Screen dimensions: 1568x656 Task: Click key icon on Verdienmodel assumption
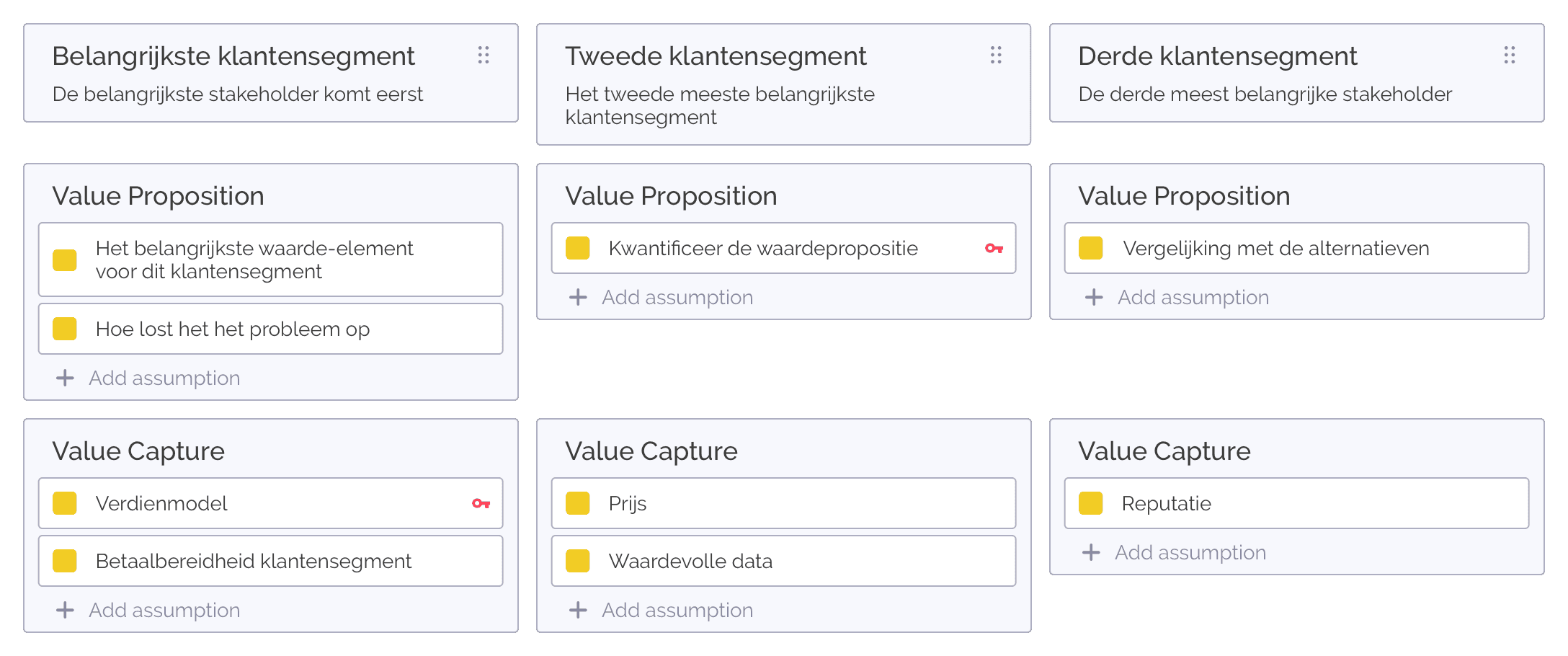[481, 503]
